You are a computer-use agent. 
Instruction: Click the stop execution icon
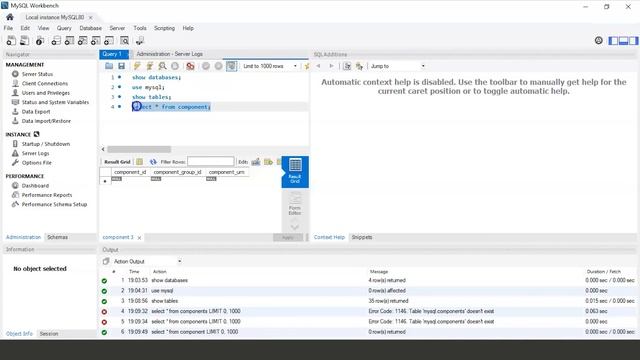(175, 66)
